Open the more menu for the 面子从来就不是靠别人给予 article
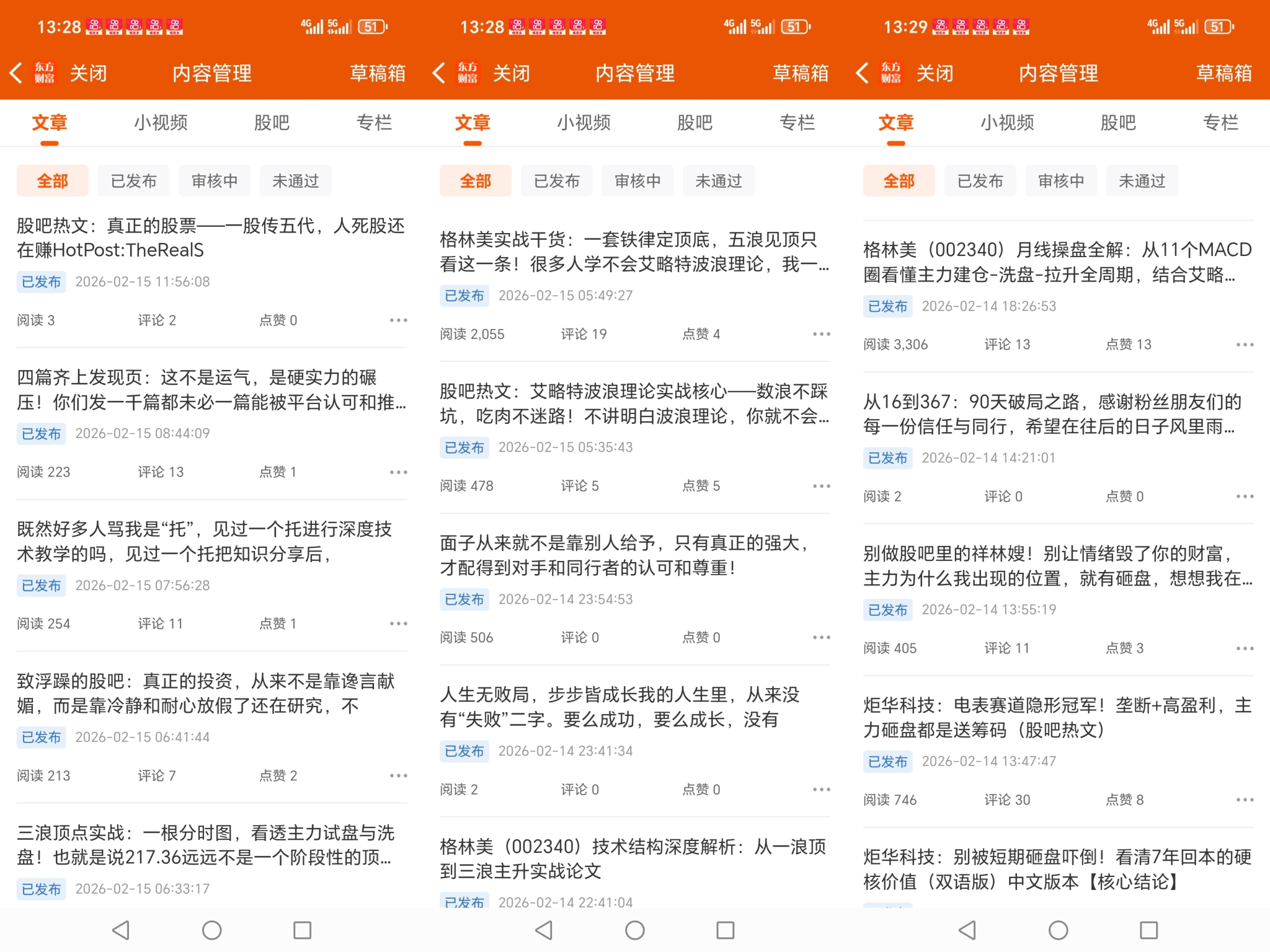Viewport: 1270px width, 952px height. (x=821, y=638)
